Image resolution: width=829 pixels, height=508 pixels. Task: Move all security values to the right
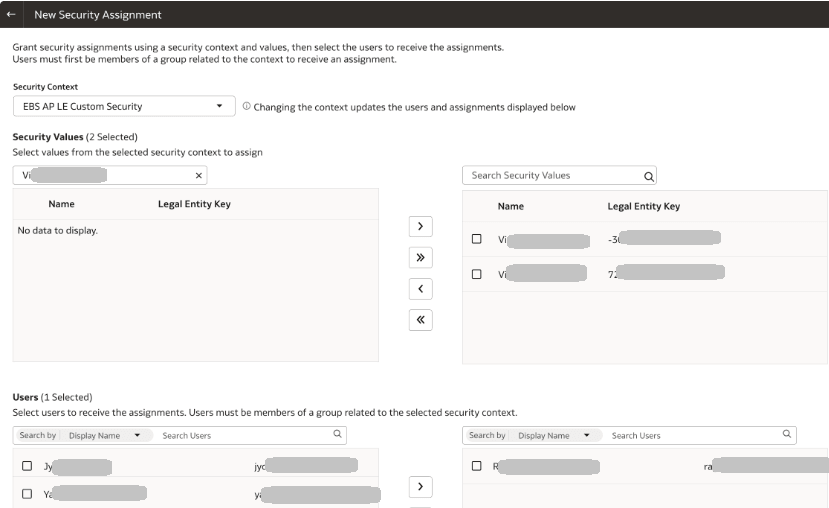pyautogui.click(x=420, y=257)
